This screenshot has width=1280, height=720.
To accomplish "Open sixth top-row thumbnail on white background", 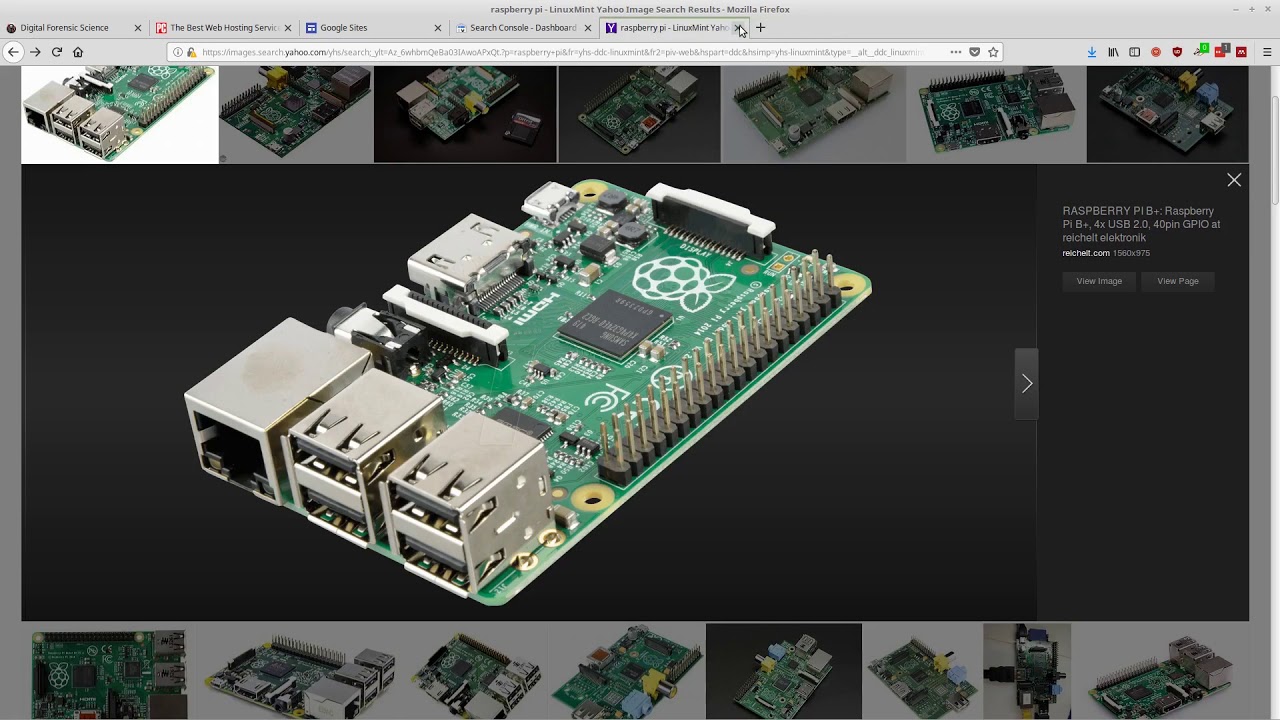I will click(995, 113).
